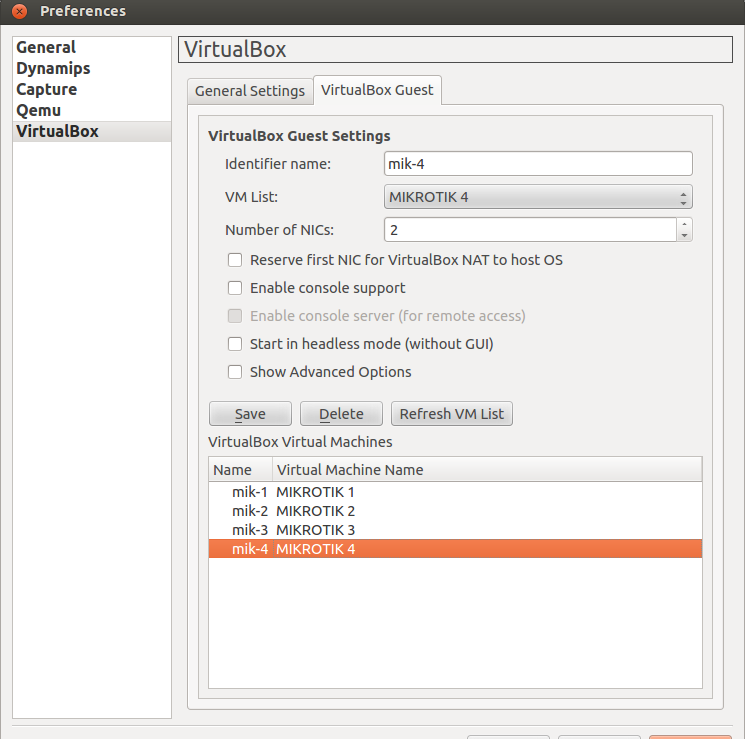
Task: Click the Identifier name field
Action: pos(538,164)
